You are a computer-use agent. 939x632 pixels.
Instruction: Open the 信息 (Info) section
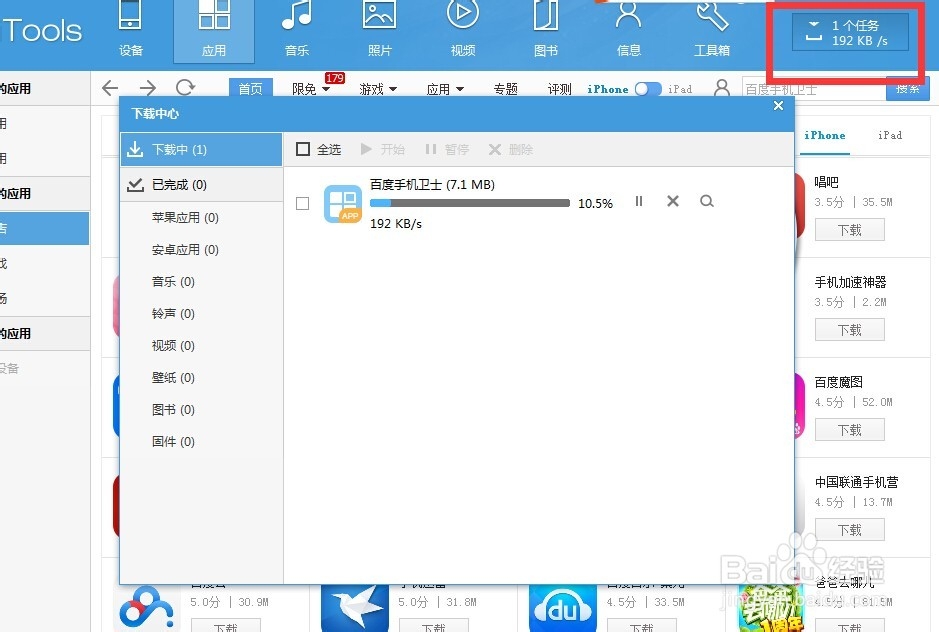[x=629, y=30]
